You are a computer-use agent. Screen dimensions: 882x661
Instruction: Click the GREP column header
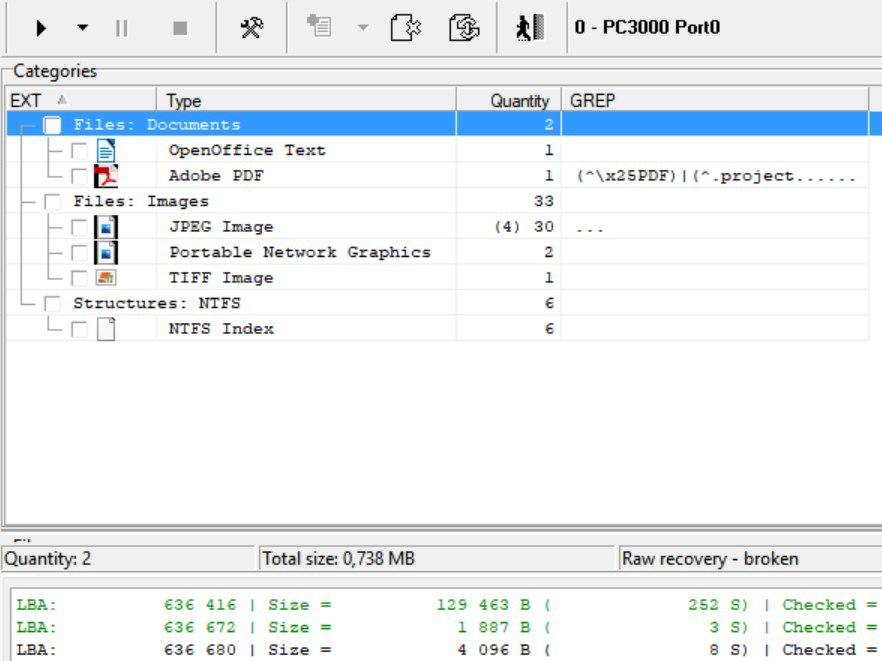714,100
